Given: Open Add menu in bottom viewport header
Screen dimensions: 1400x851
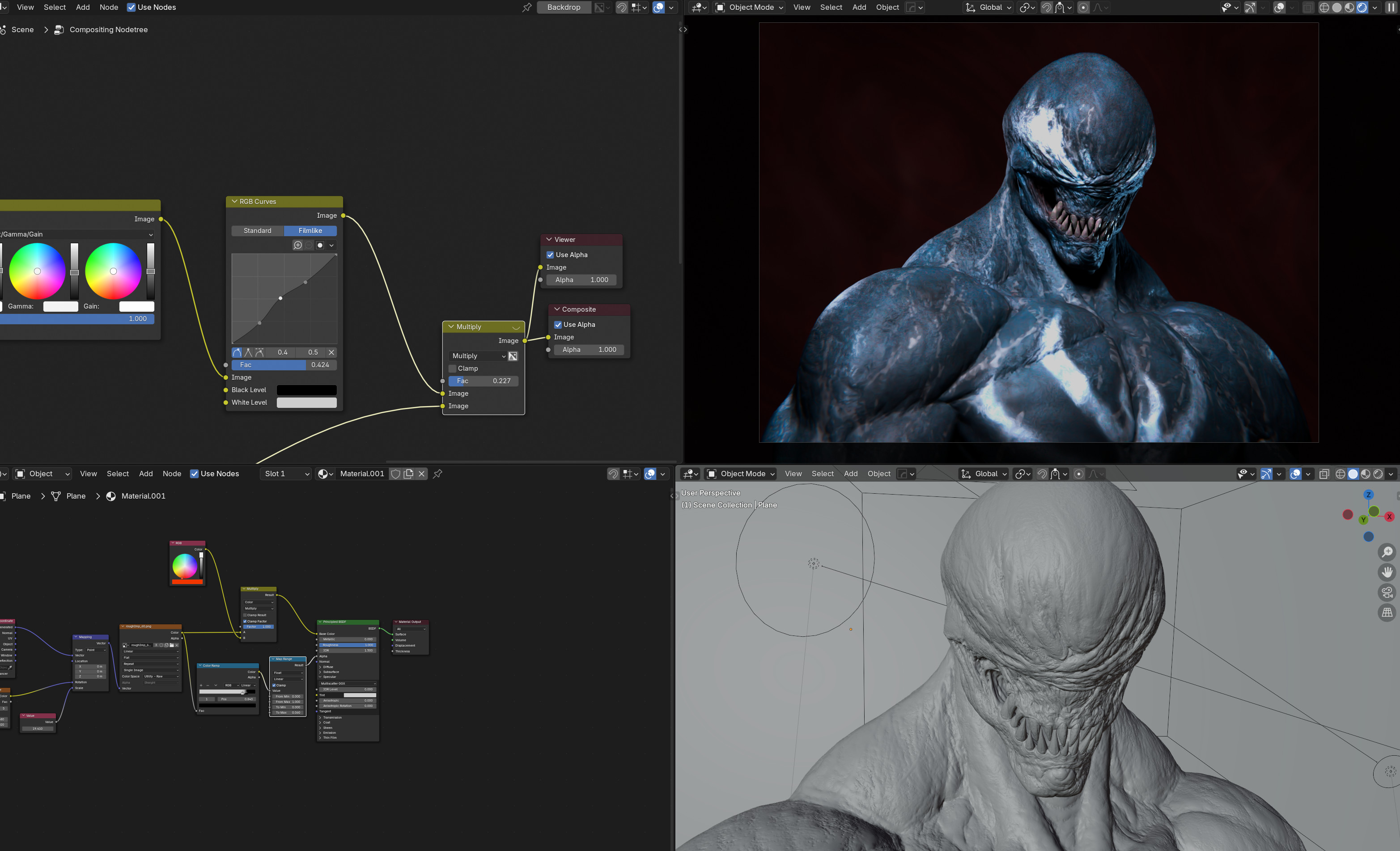Looking at the screenshot, I should coord(851,474).
